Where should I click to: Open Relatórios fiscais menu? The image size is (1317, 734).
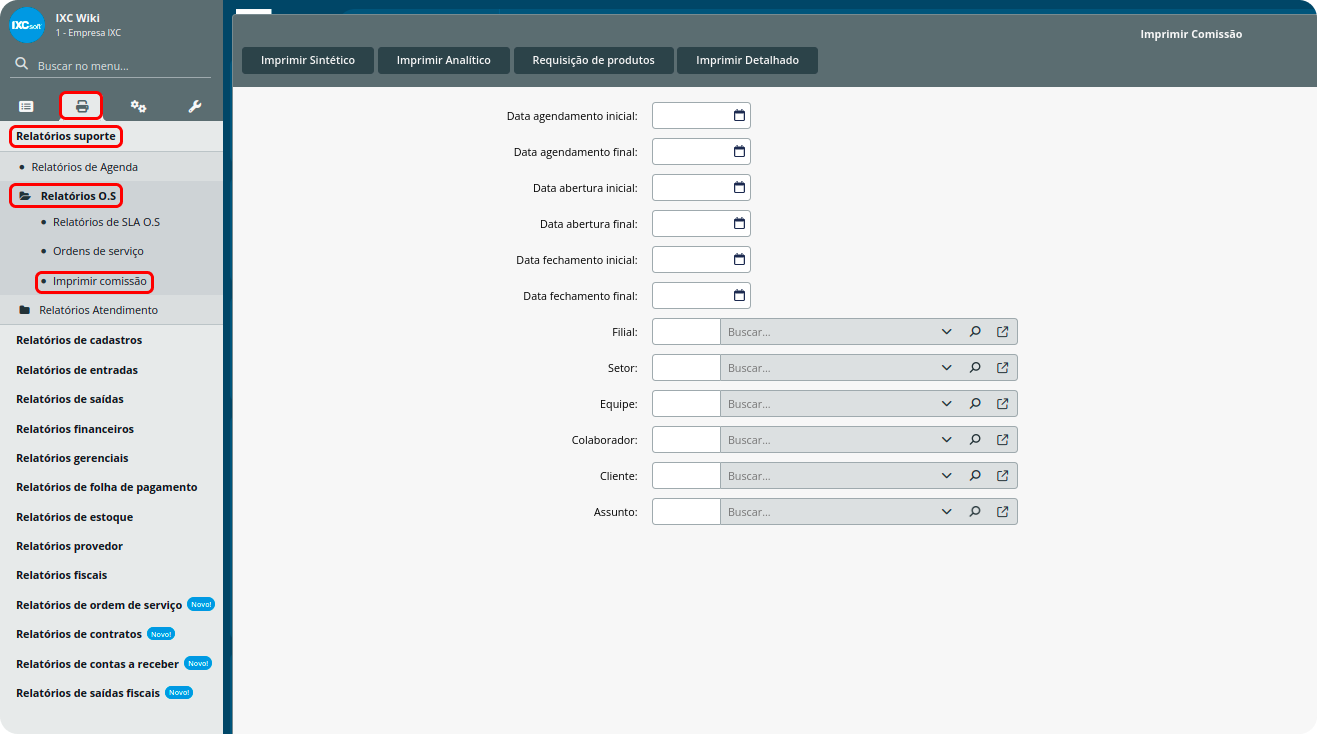click(62, 575)
